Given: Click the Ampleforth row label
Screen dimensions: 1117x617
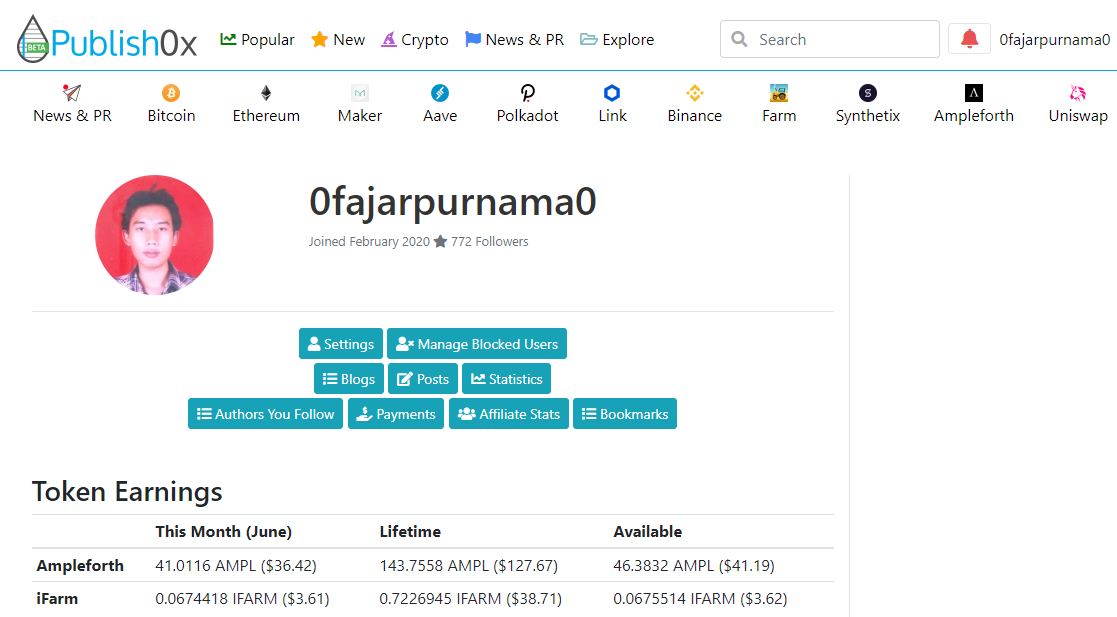Looking at the screenshot, I should (80, 566).
